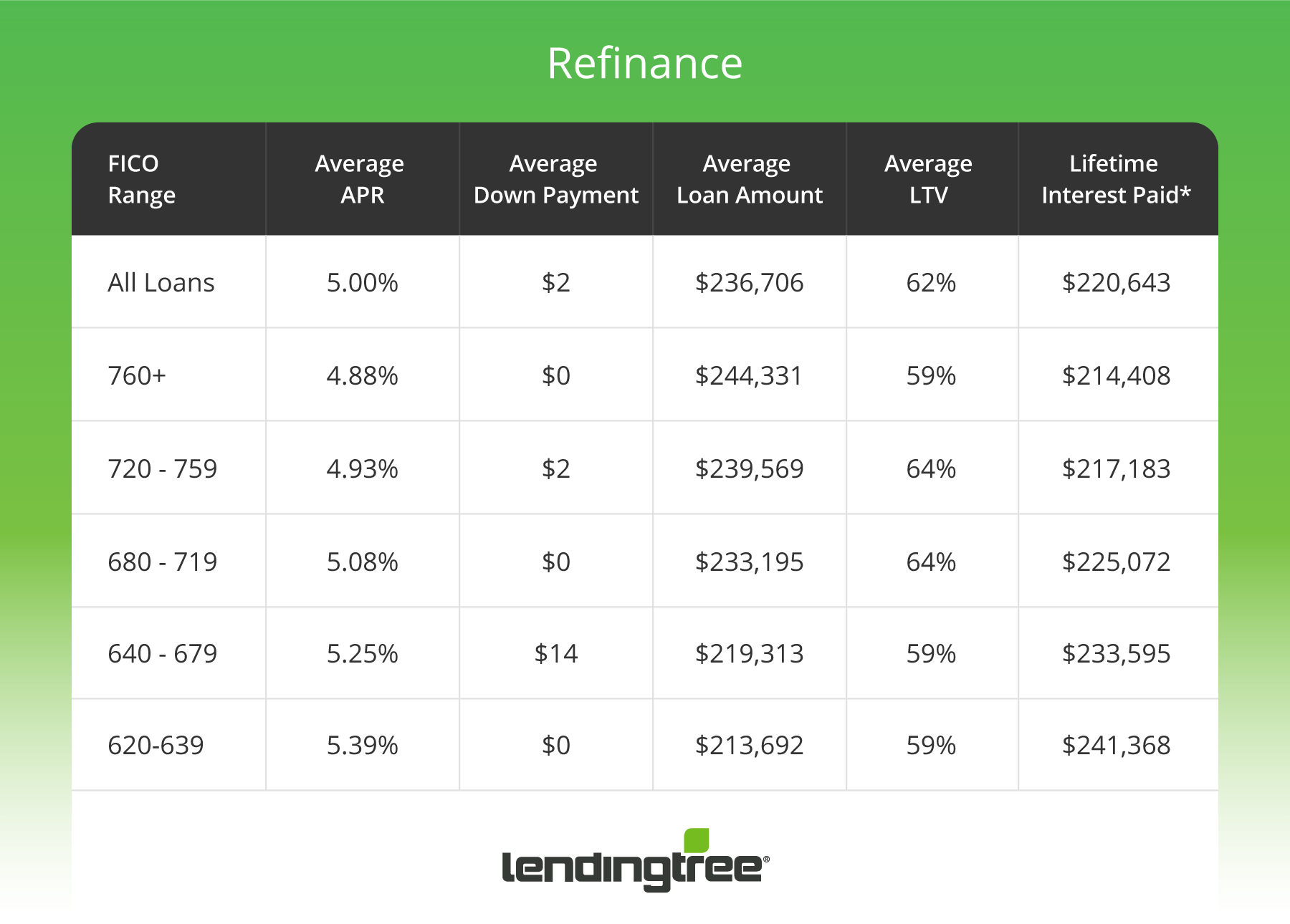1290x924 pixels.
Task: Select the Average APR column header
Action: [x=361, y=179]
